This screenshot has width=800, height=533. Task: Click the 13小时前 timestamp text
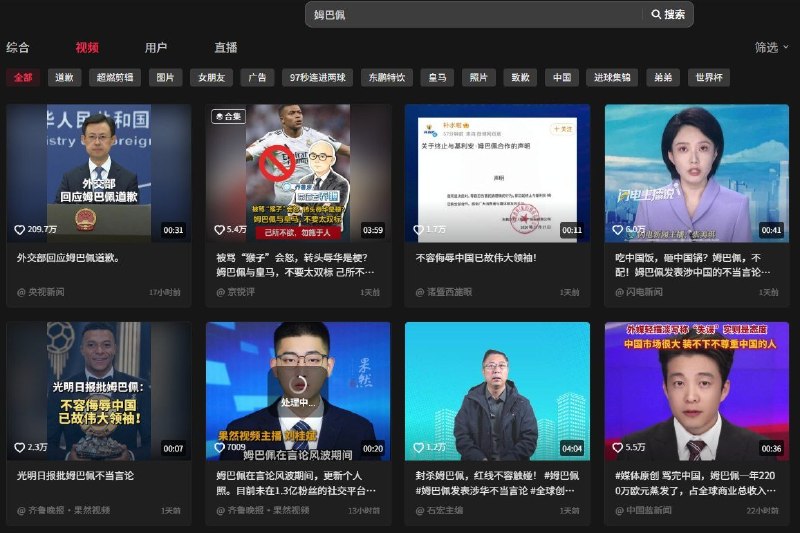click(x=364, y=511)
